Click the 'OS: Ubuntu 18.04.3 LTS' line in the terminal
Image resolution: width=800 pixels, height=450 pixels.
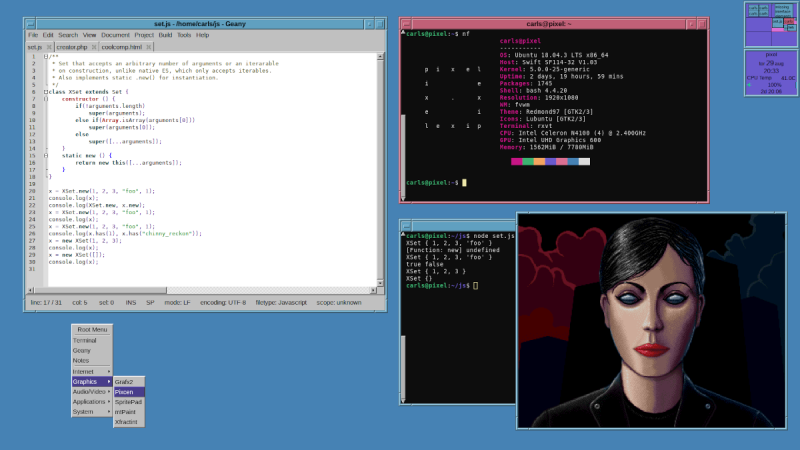(554, 55)
